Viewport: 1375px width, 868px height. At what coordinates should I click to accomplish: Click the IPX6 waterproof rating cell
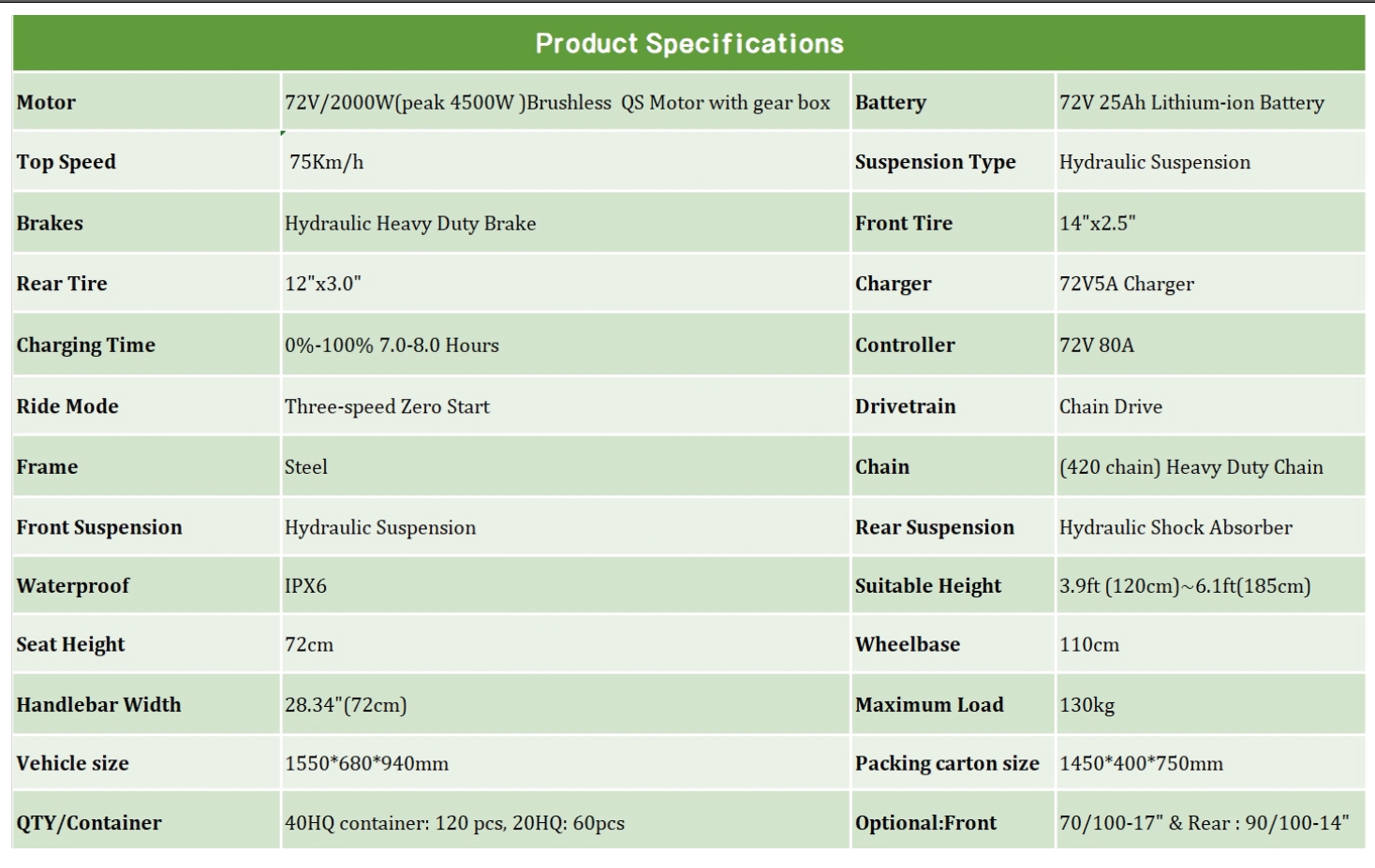point(306,585)
